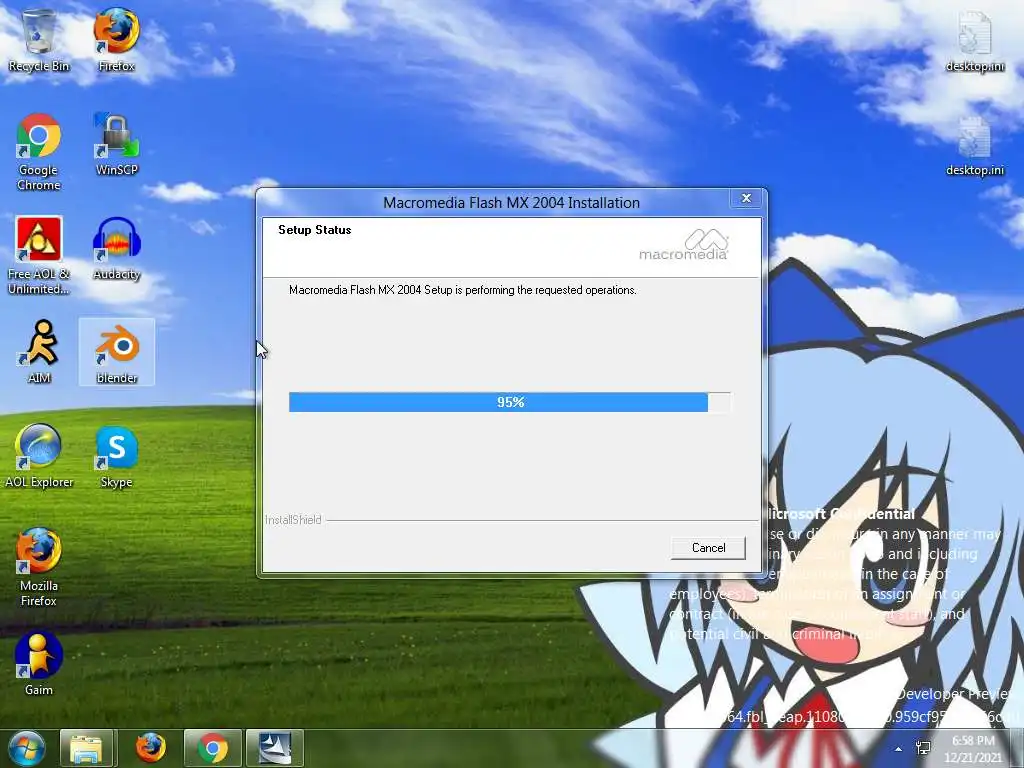The width and height of the screenshot is (1024, 768).
Task: Click the InstallShield label
Action: click(293, 520)
